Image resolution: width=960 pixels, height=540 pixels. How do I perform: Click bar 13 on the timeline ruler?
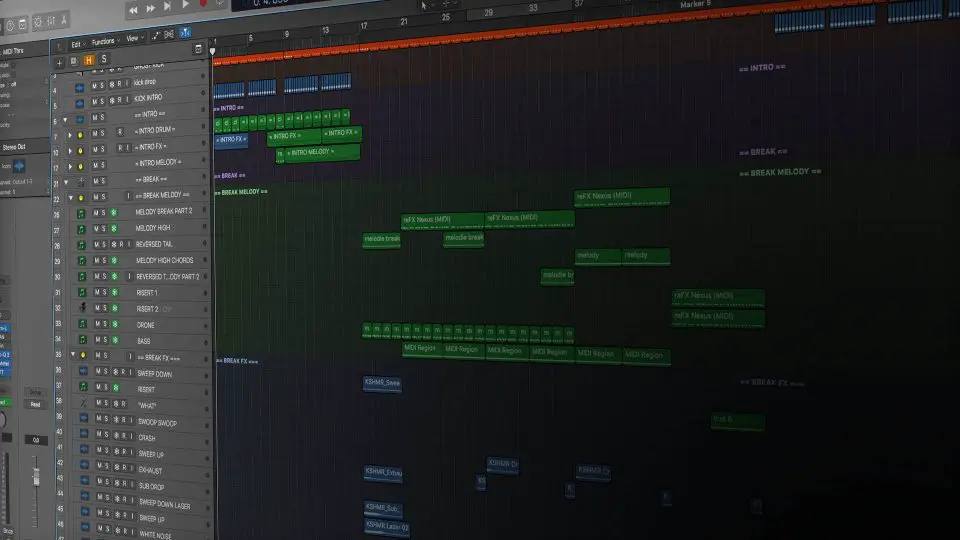[x=326, y=30]
